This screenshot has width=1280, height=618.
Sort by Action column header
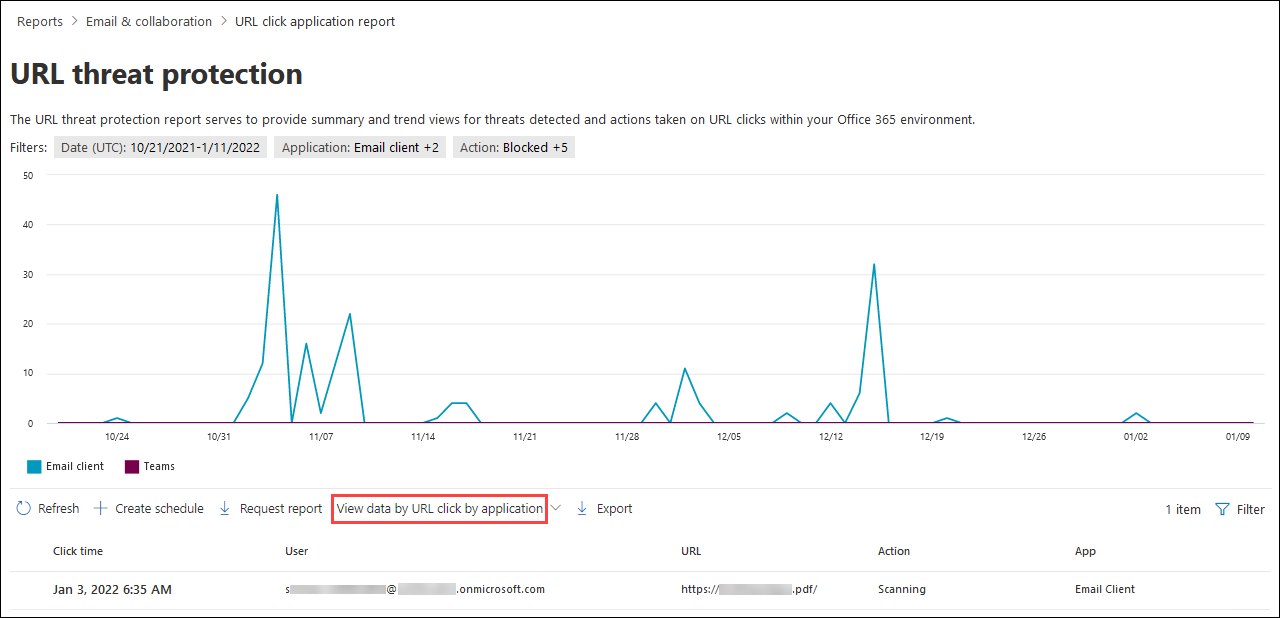click(894, 551)
